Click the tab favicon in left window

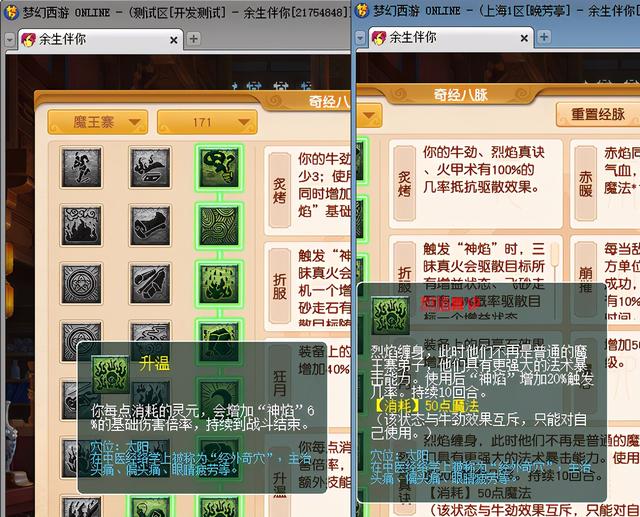(28, 40)
